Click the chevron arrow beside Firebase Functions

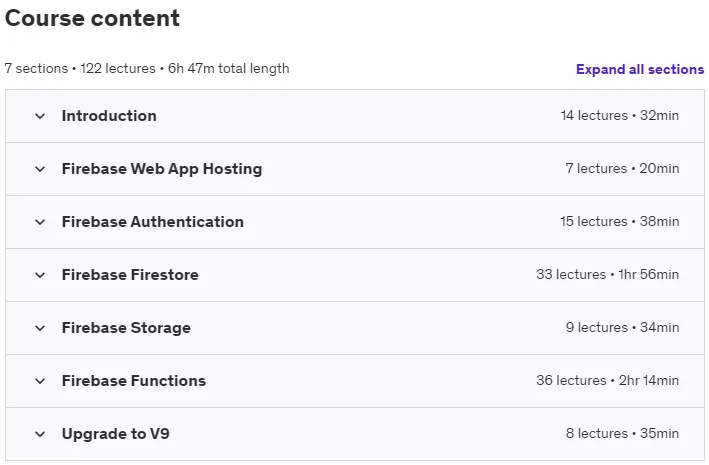40,381
